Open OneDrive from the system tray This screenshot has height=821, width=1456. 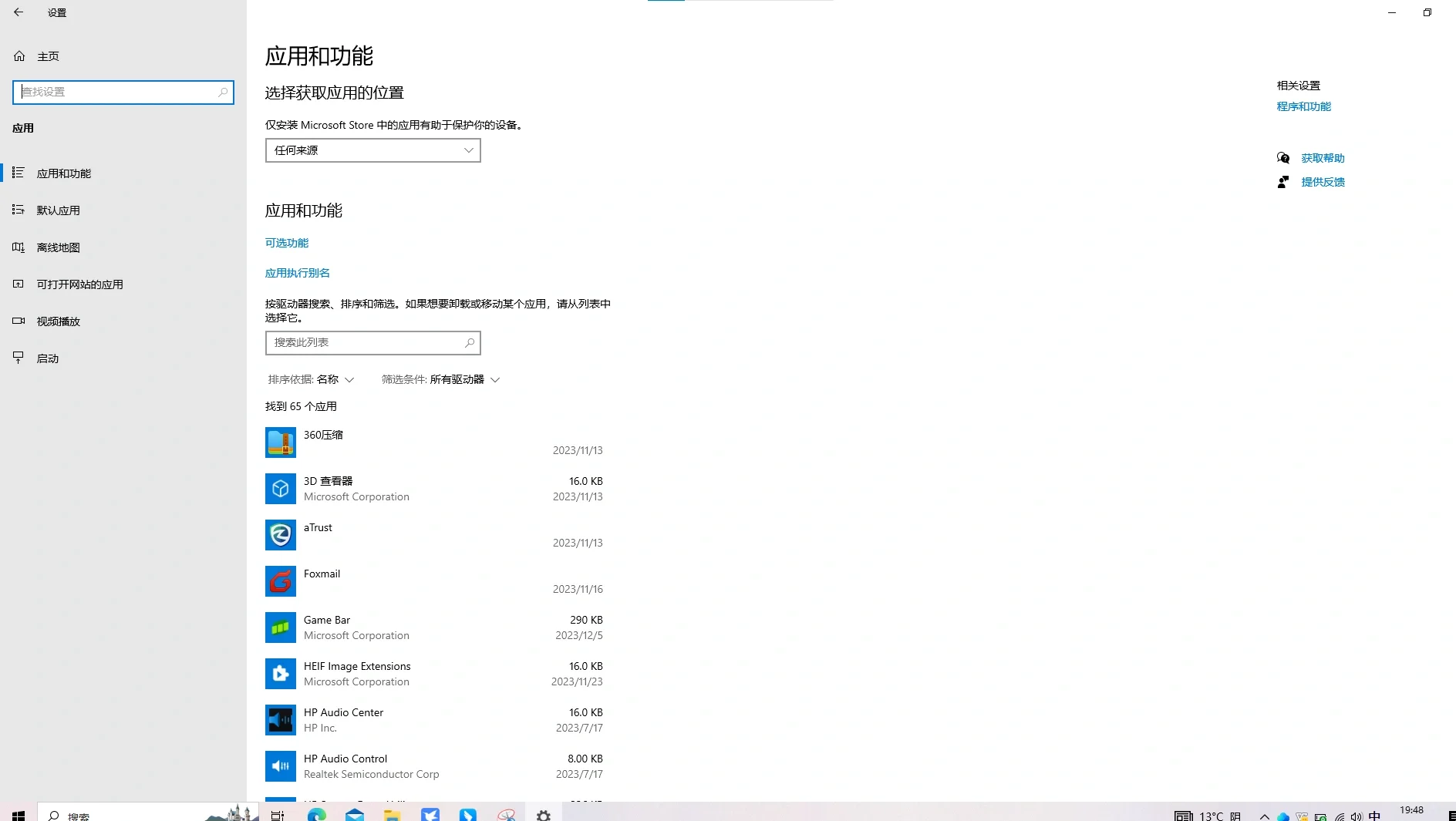(x=1282, y=816)
